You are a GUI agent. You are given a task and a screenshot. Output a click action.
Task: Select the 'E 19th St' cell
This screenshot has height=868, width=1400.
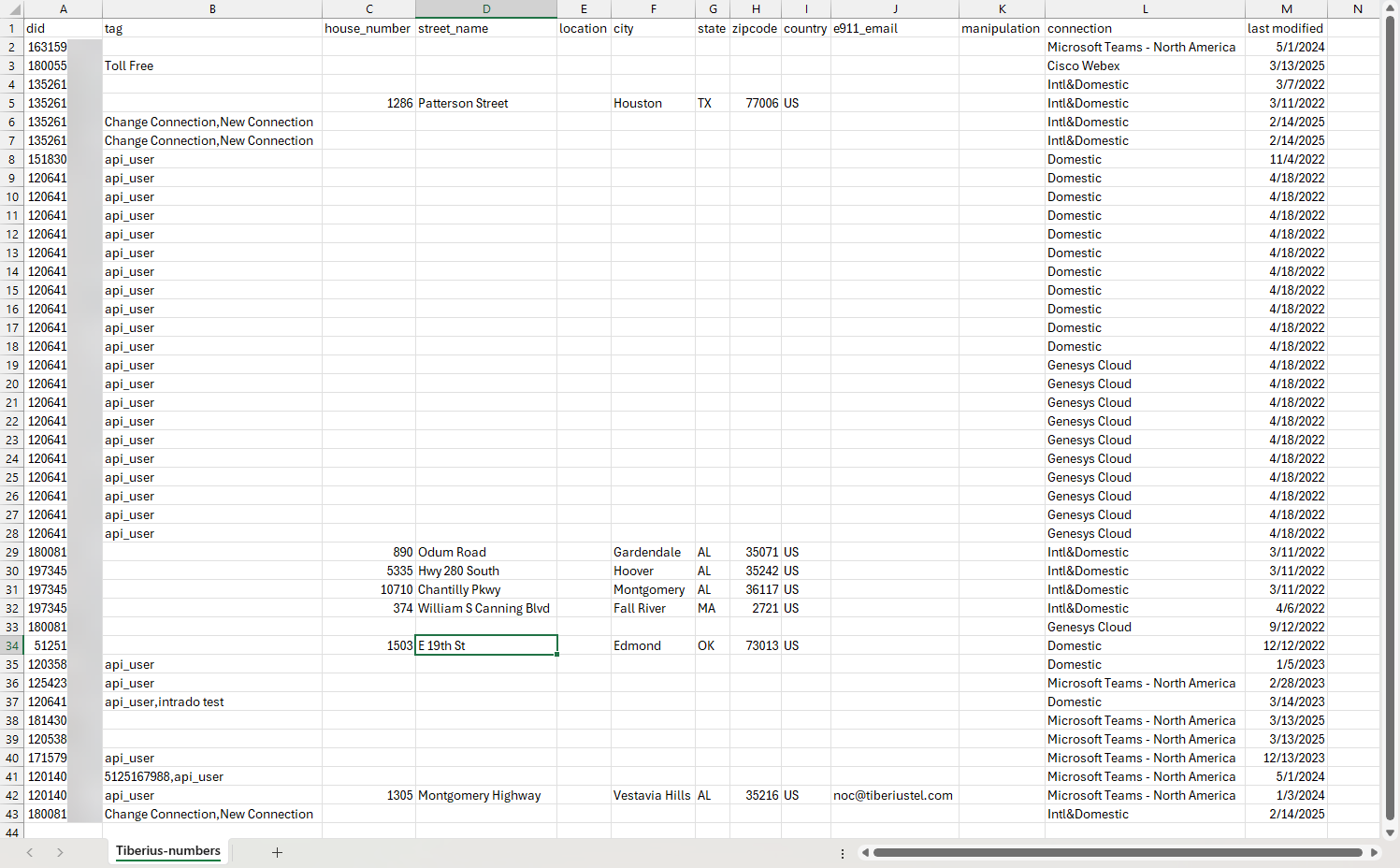tap(486, 645)
